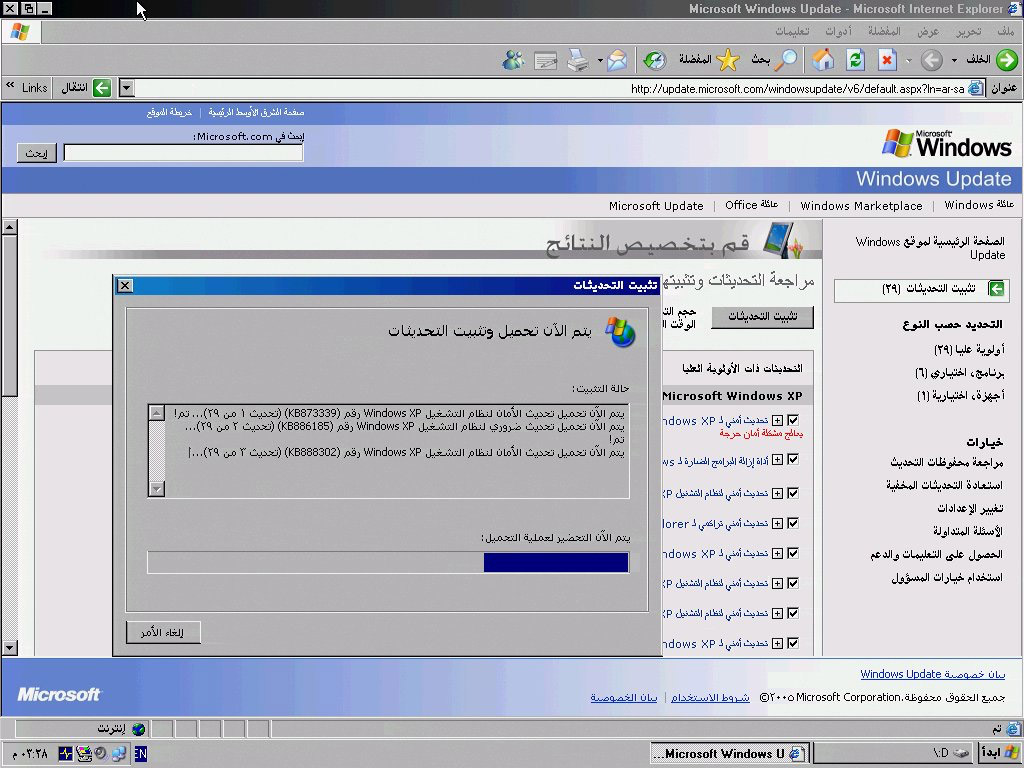Click the Windows logo in the update dialog
This screenshot has height=768, width=1024.
620,332
